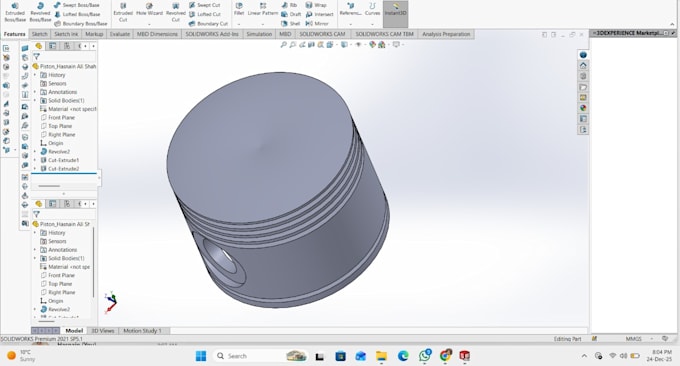The width and height of the screenshot is (680, 366).
Task: Expand Annotations in the upper feature tree
Action: tap(35, 92)
